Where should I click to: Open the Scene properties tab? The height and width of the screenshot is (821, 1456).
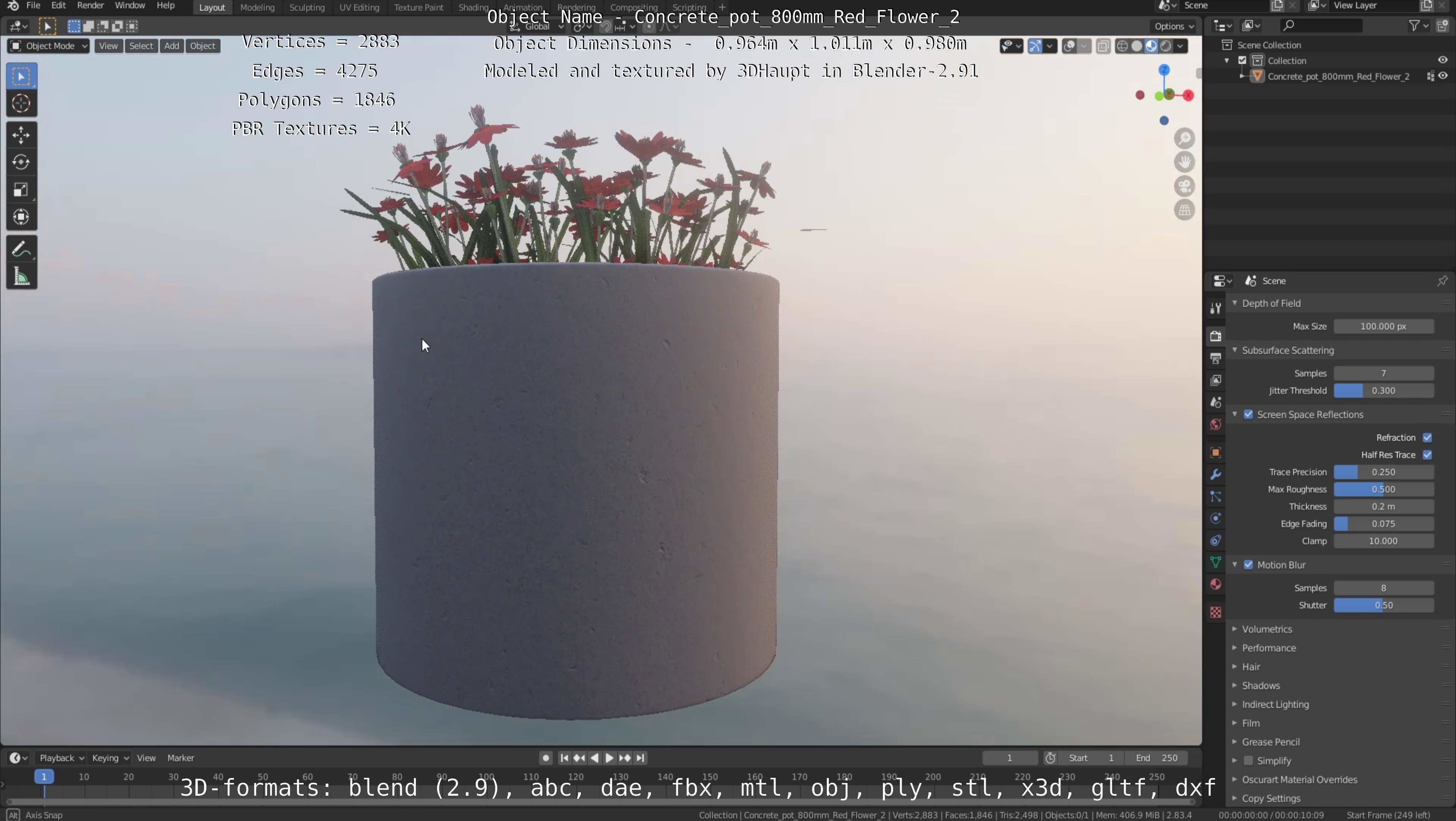1215,402
